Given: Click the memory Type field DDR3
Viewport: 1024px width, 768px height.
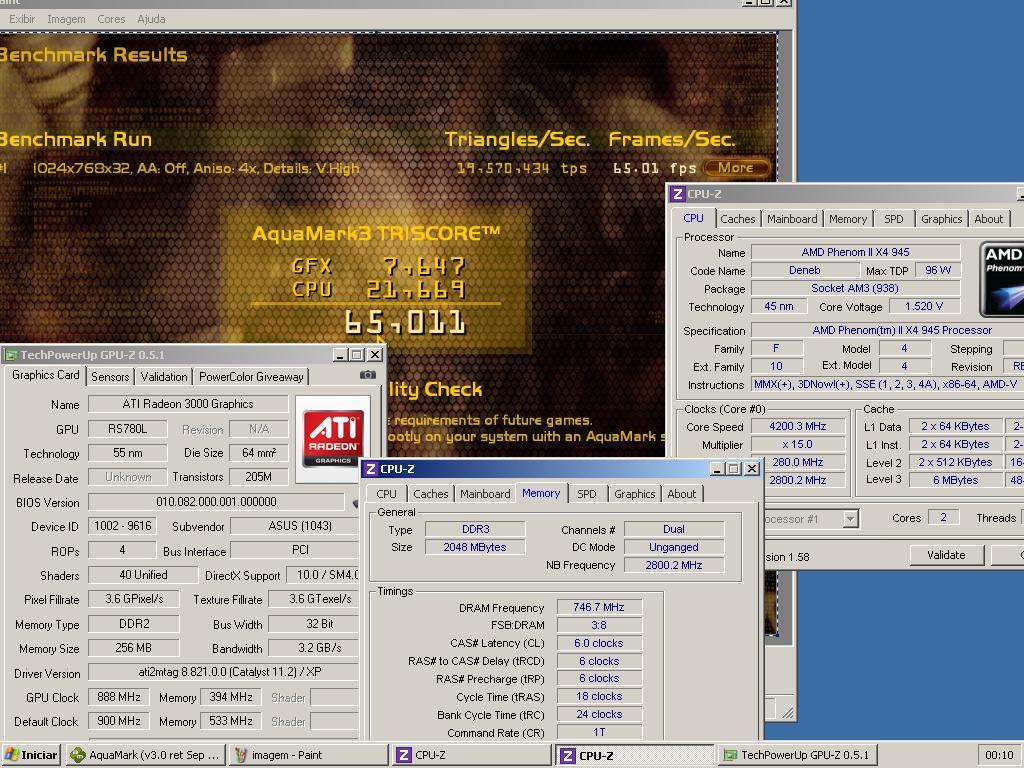Looking at the screenshot, I should click(475, 529).
